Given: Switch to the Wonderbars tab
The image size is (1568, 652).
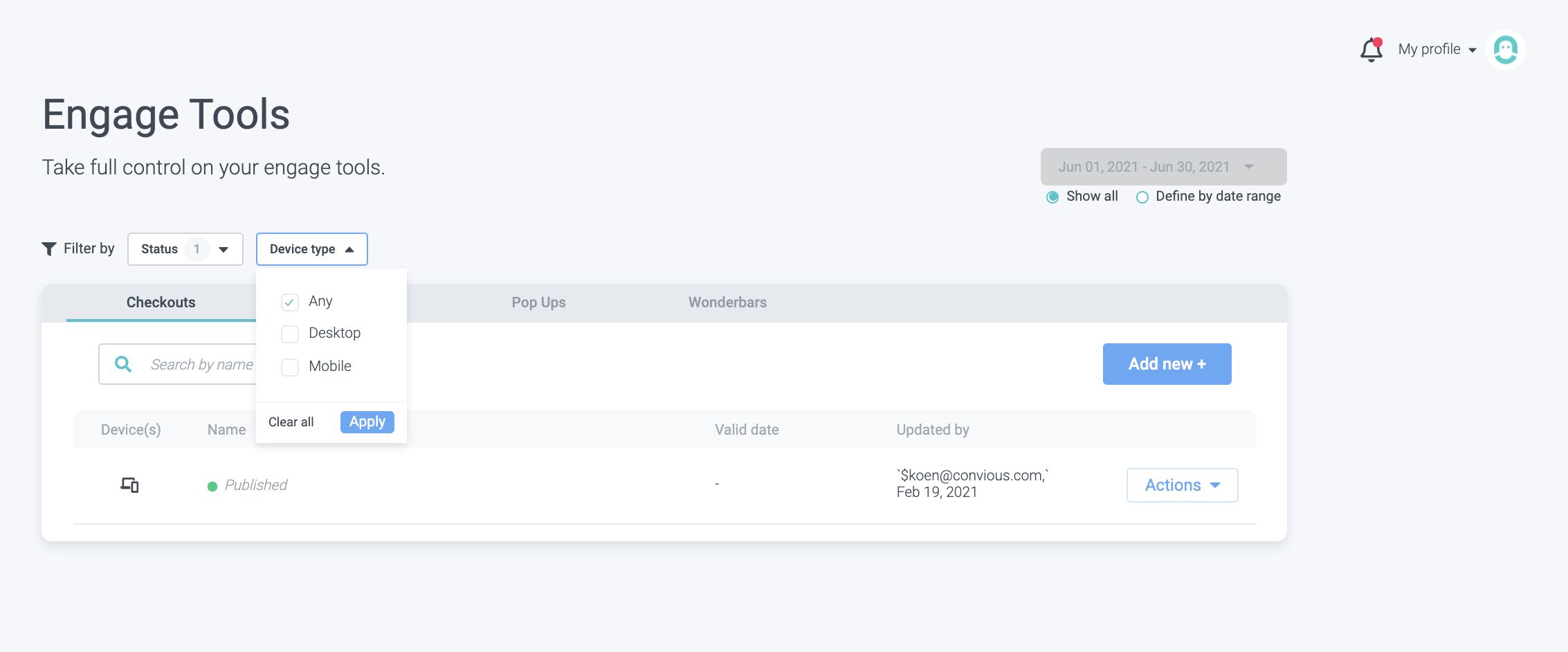Looking at the screenshot, I should point(727,302).
